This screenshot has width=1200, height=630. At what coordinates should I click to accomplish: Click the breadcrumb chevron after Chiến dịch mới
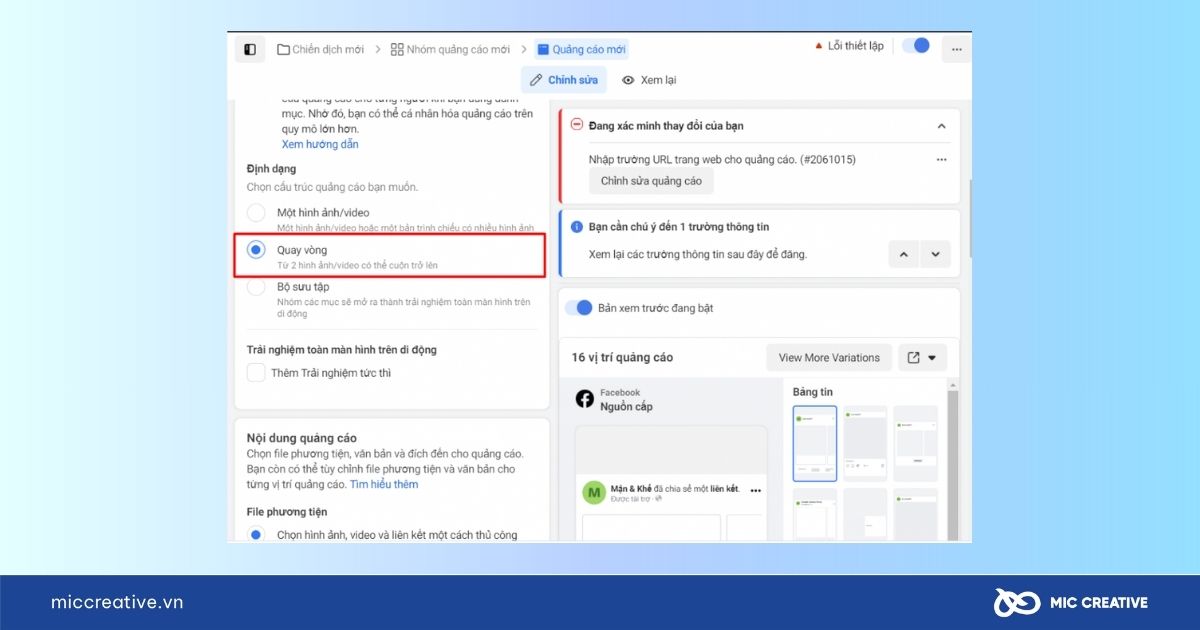tap(378, 49)
